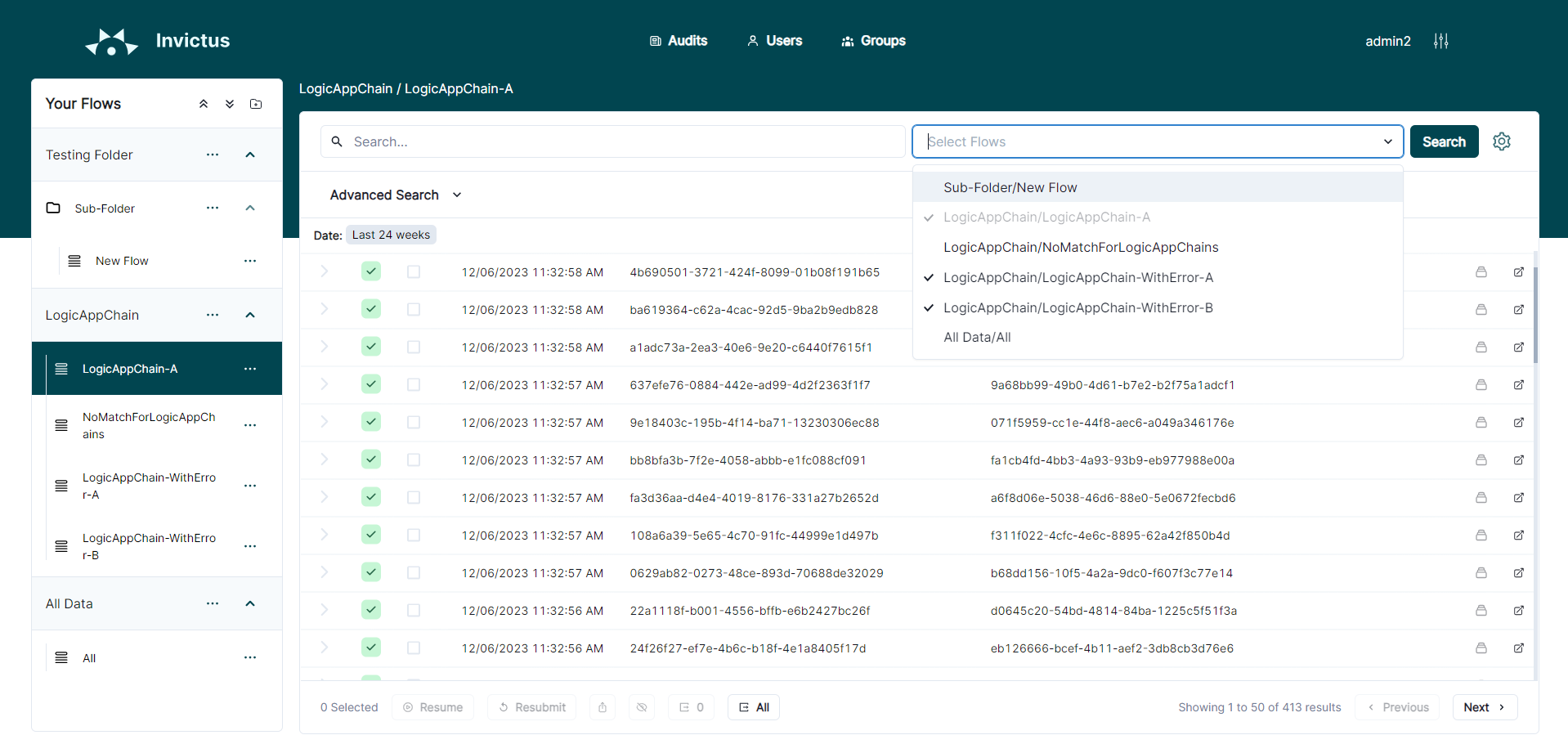The width and height of the screenshot is (1568, 753).
Task: Open the settings gear beside the Search button
Action: coord(1502,141)
